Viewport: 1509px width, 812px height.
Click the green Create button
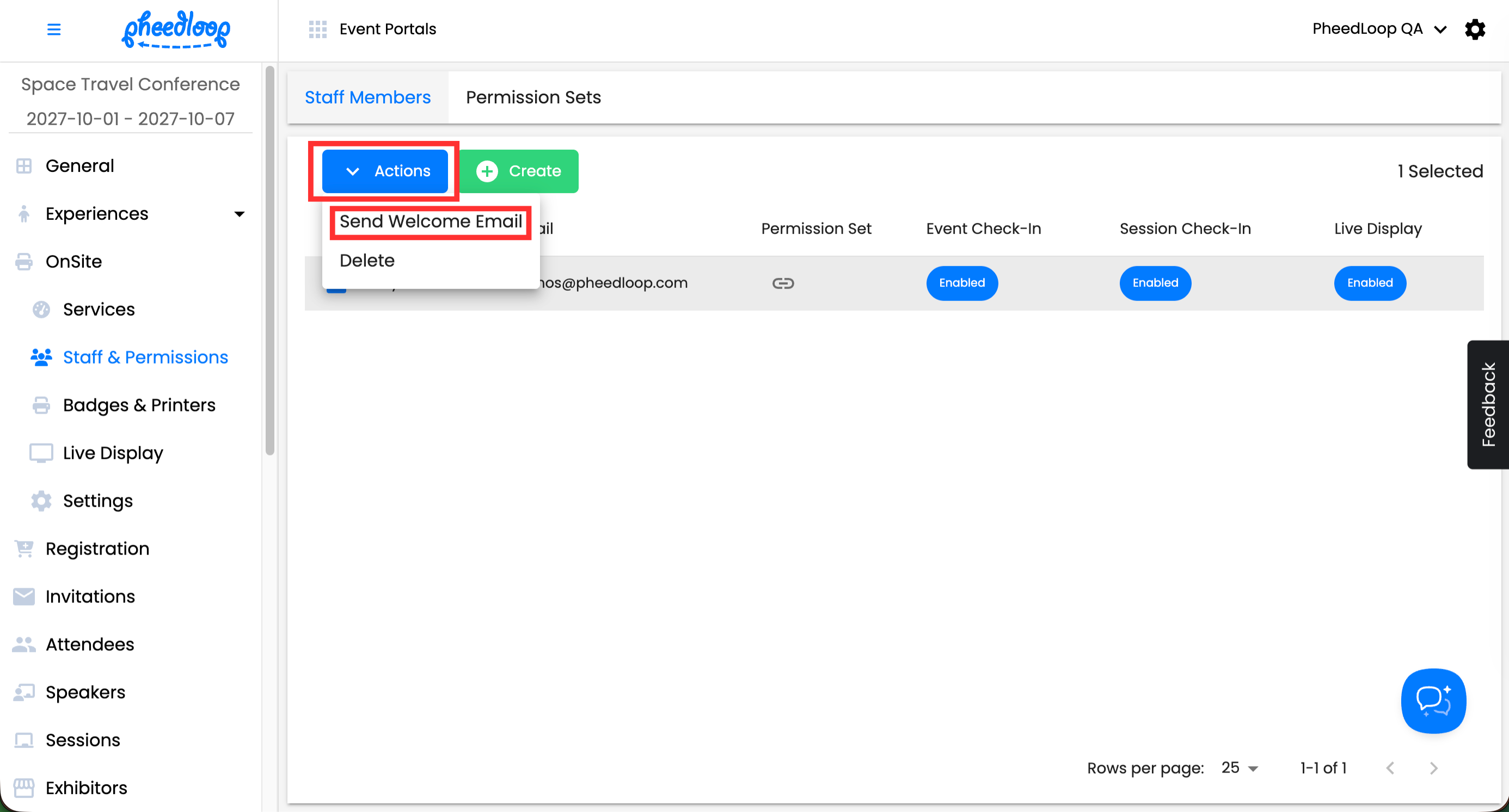click(518, 171)
